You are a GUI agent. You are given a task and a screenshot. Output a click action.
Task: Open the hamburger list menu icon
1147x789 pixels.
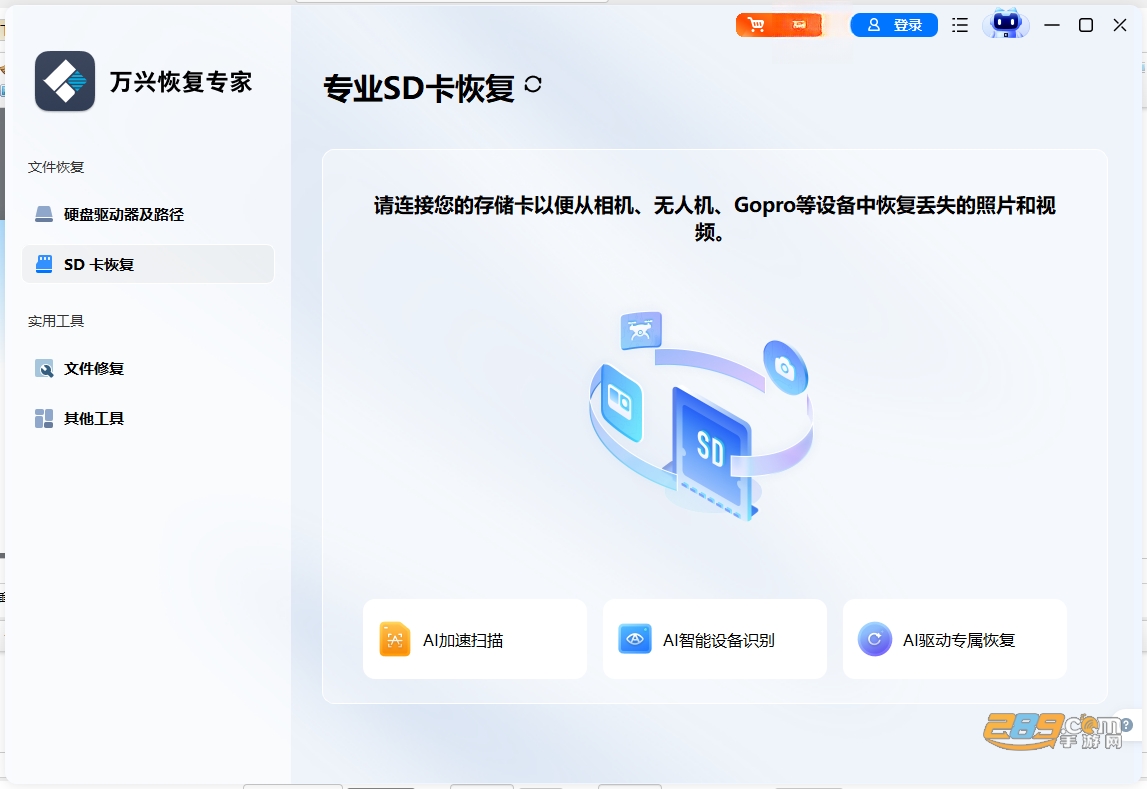(960, 26)
